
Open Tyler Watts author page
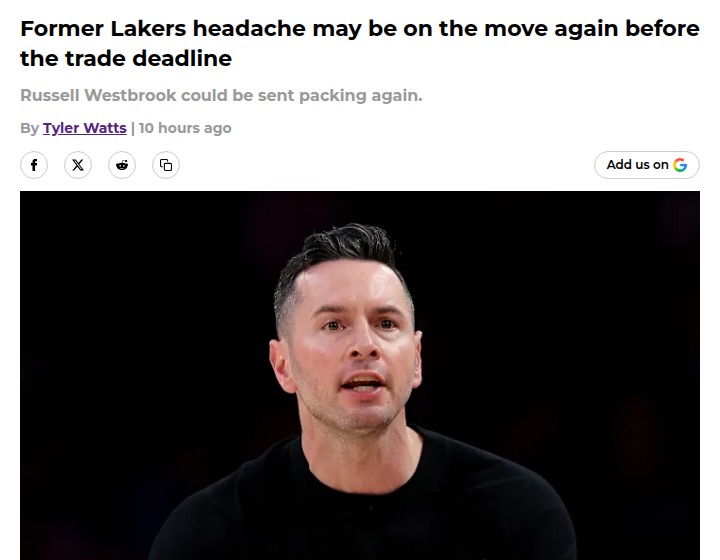(x=84, y=128)
